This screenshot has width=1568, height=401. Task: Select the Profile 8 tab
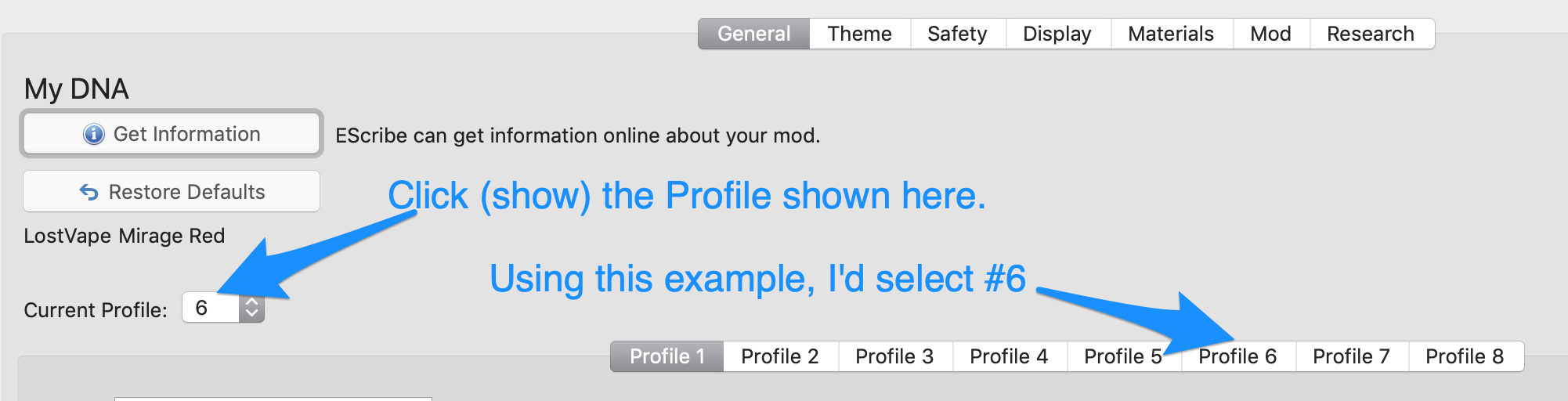click(1465, 356)
